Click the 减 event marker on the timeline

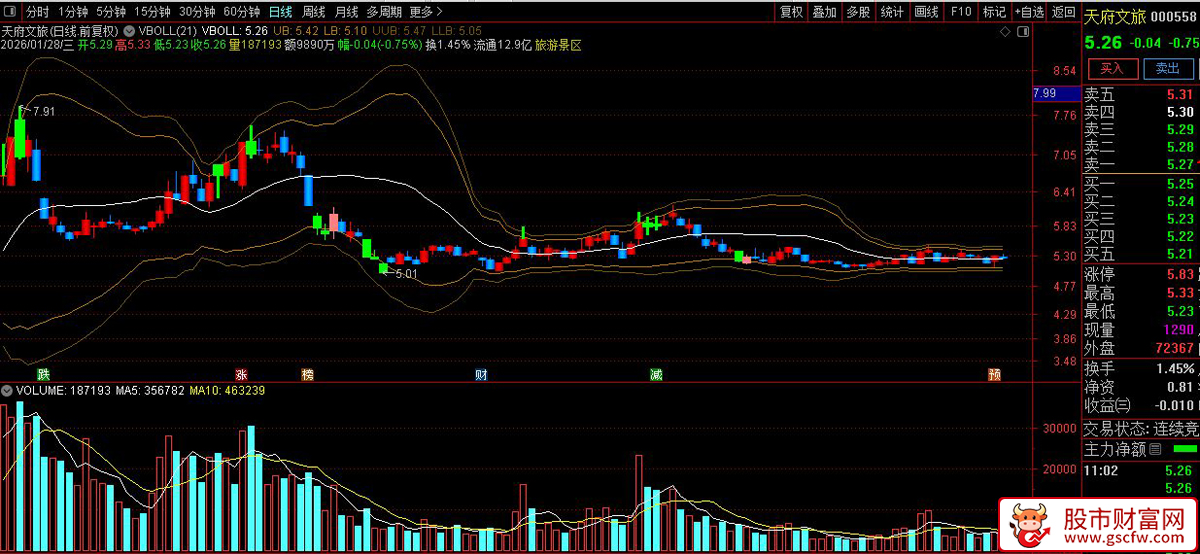click(655, 374)
